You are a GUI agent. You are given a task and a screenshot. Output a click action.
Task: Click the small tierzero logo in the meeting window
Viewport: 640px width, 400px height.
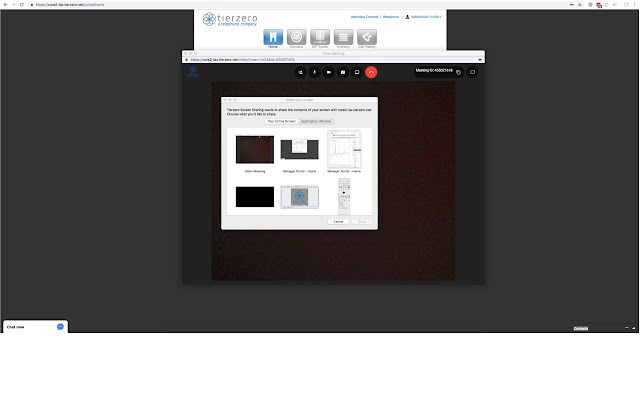coord(193,71)
